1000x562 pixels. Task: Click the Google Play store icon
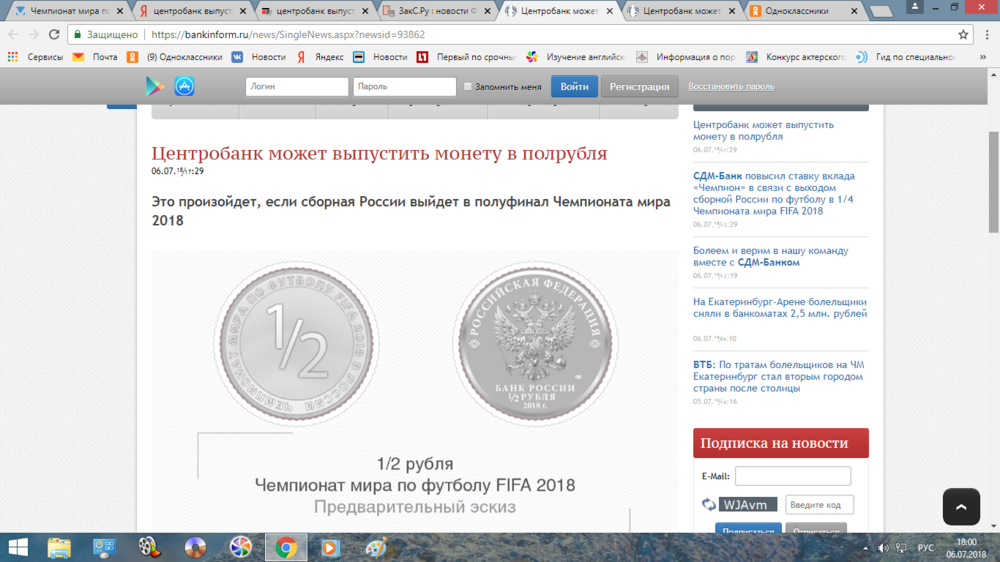tap(155, 86)
